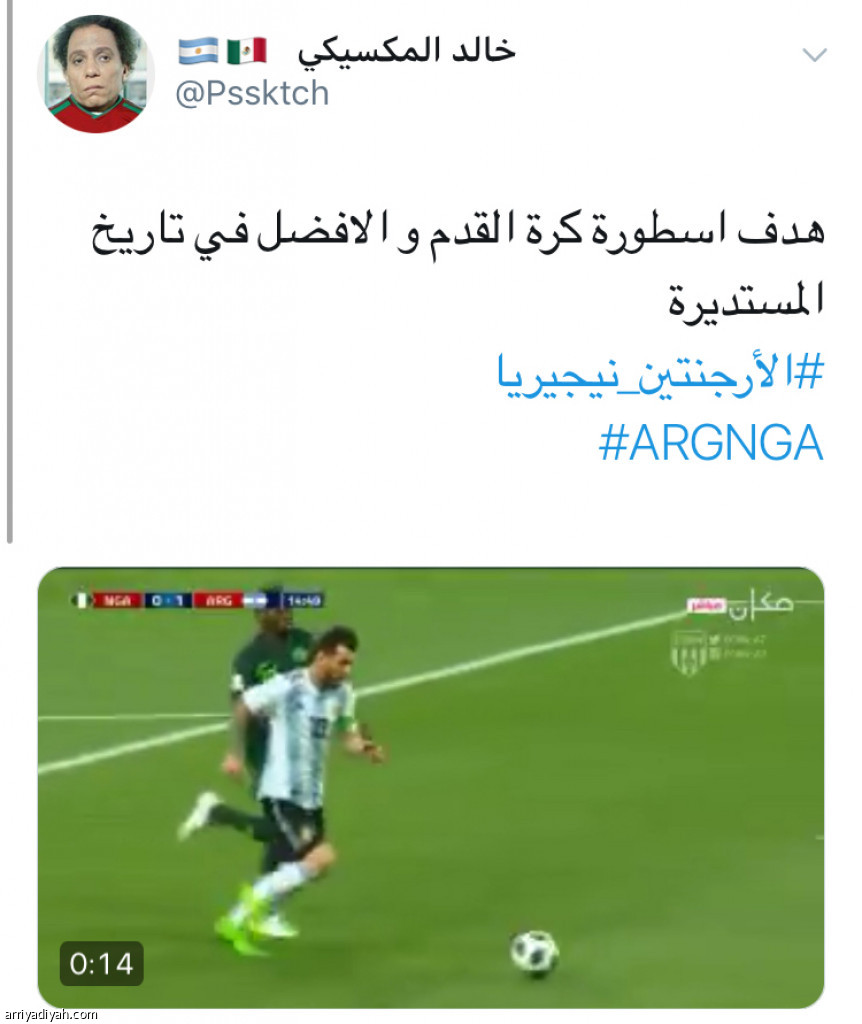Play the embedded match video
Viewport: 862px width, 1024px height.
pyautogui.click(x=431, y=788)
